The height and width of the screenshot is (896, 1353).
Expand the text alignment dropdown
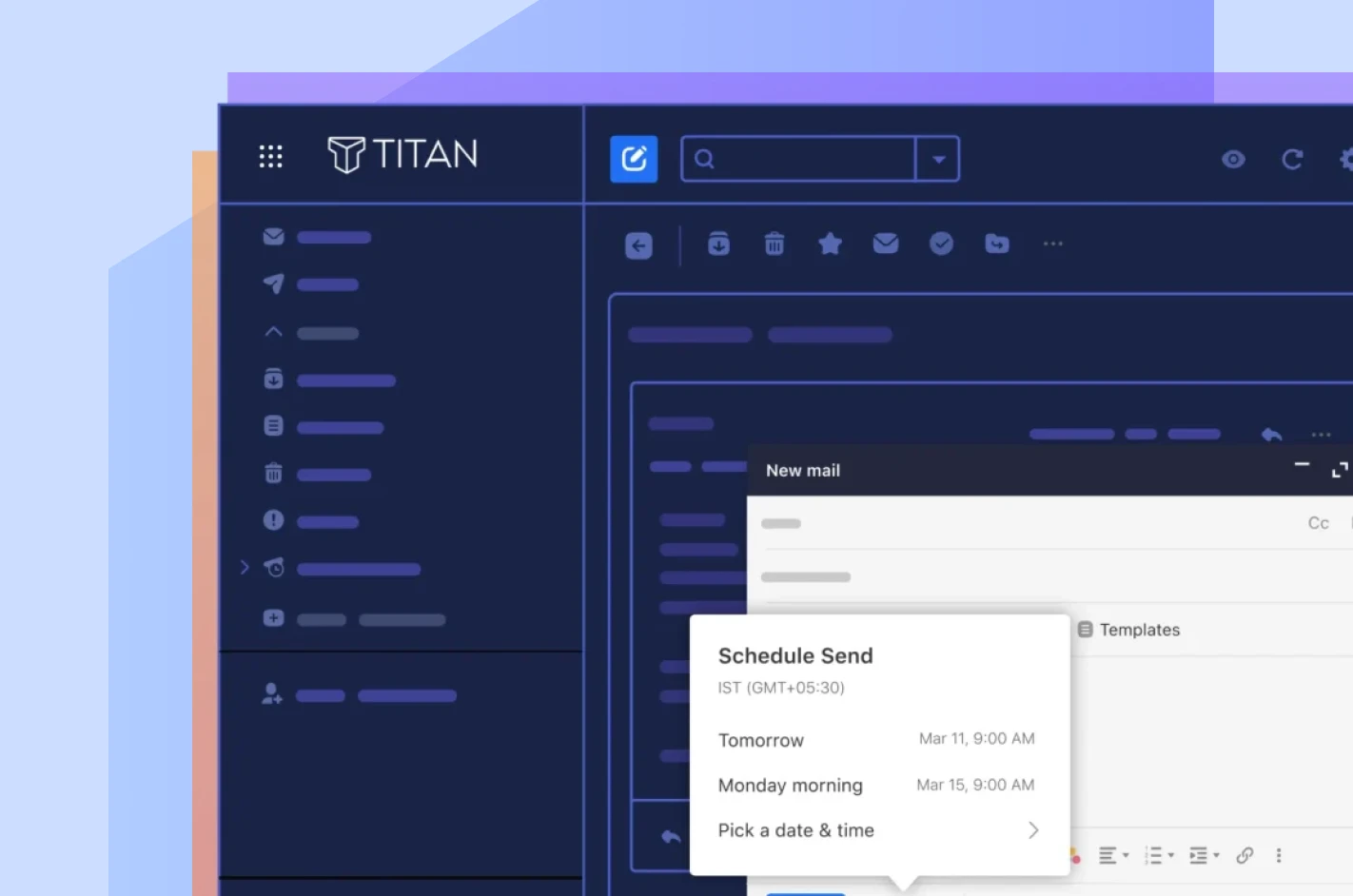coord(1113,855)
